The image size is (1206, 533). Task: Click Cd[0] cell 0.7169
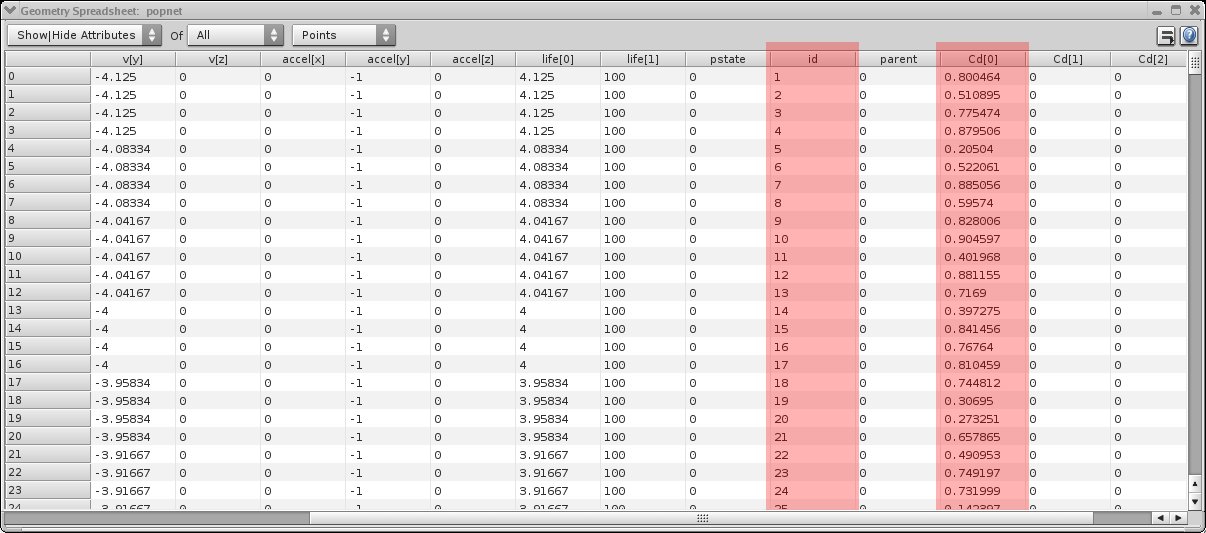(983, 292)
